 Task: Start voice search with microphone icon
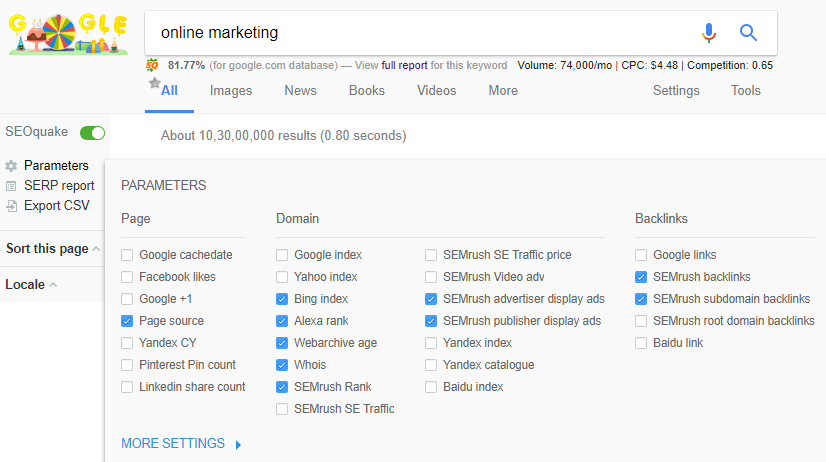point(709,33)
